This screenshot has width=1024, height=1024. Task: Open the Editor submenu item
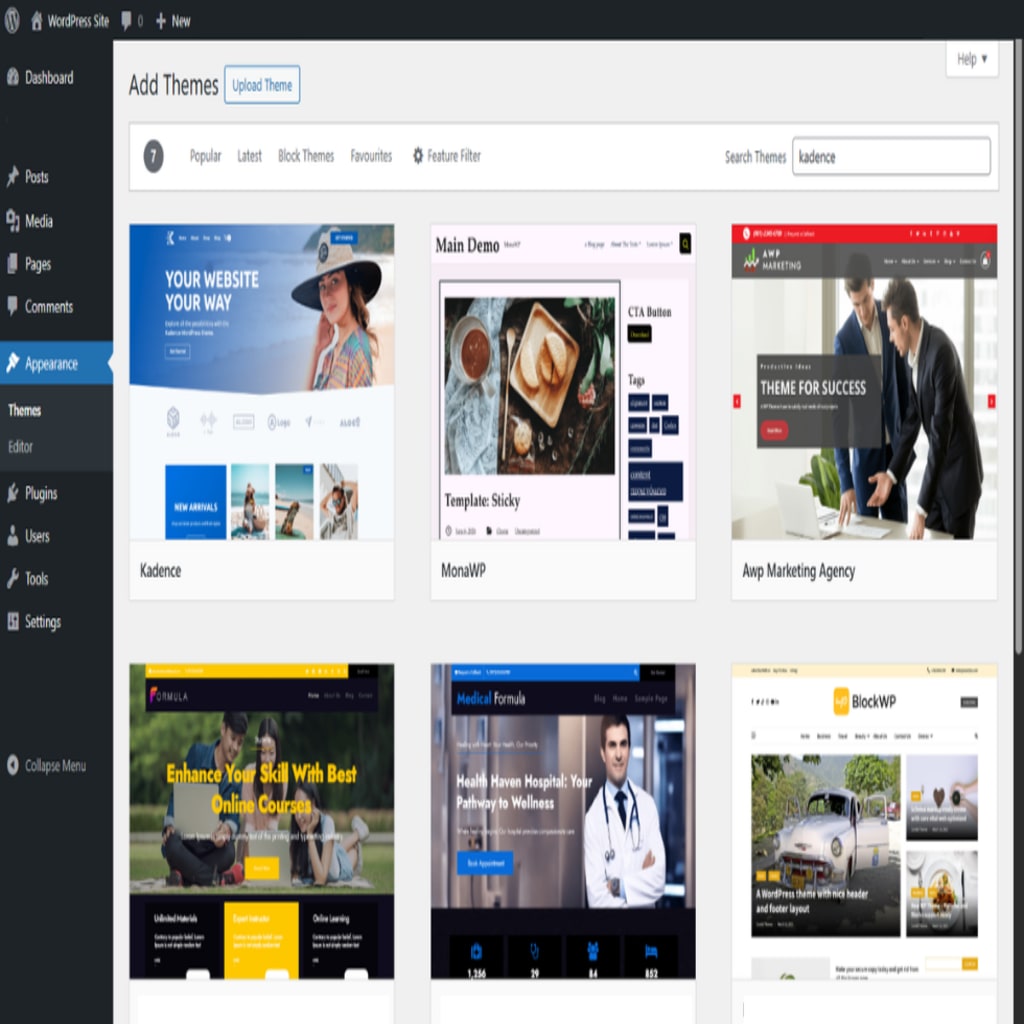(x=20, y=447)
